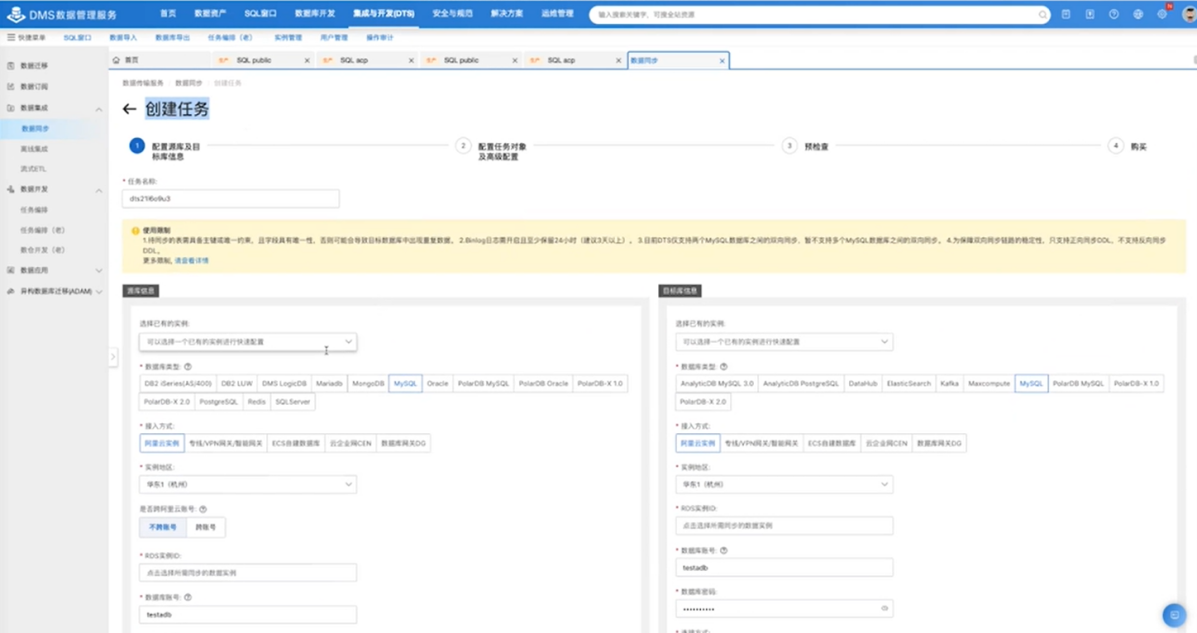
Task: Click the 快捷菜单 hamburger icon
Action: tap(10, 37)
